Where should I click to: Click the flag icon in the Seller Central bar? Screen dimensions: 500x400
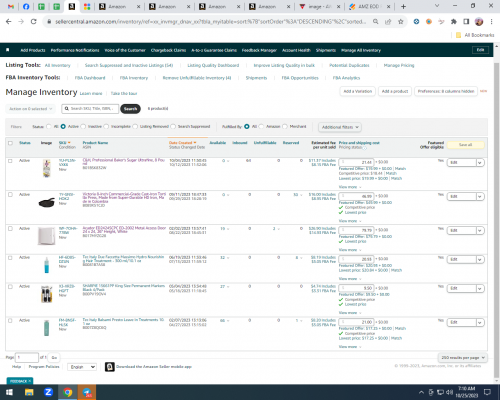[x=8, y=50]
